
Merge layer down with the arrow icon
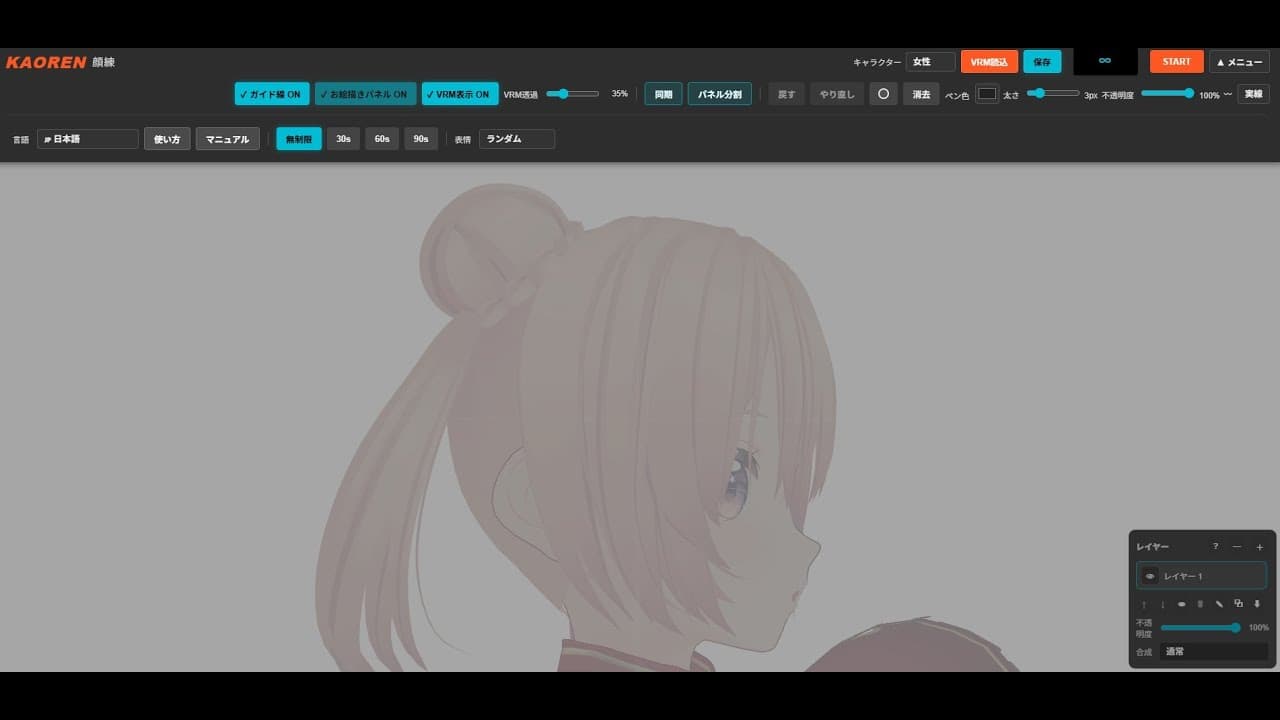coord(1258,604)
